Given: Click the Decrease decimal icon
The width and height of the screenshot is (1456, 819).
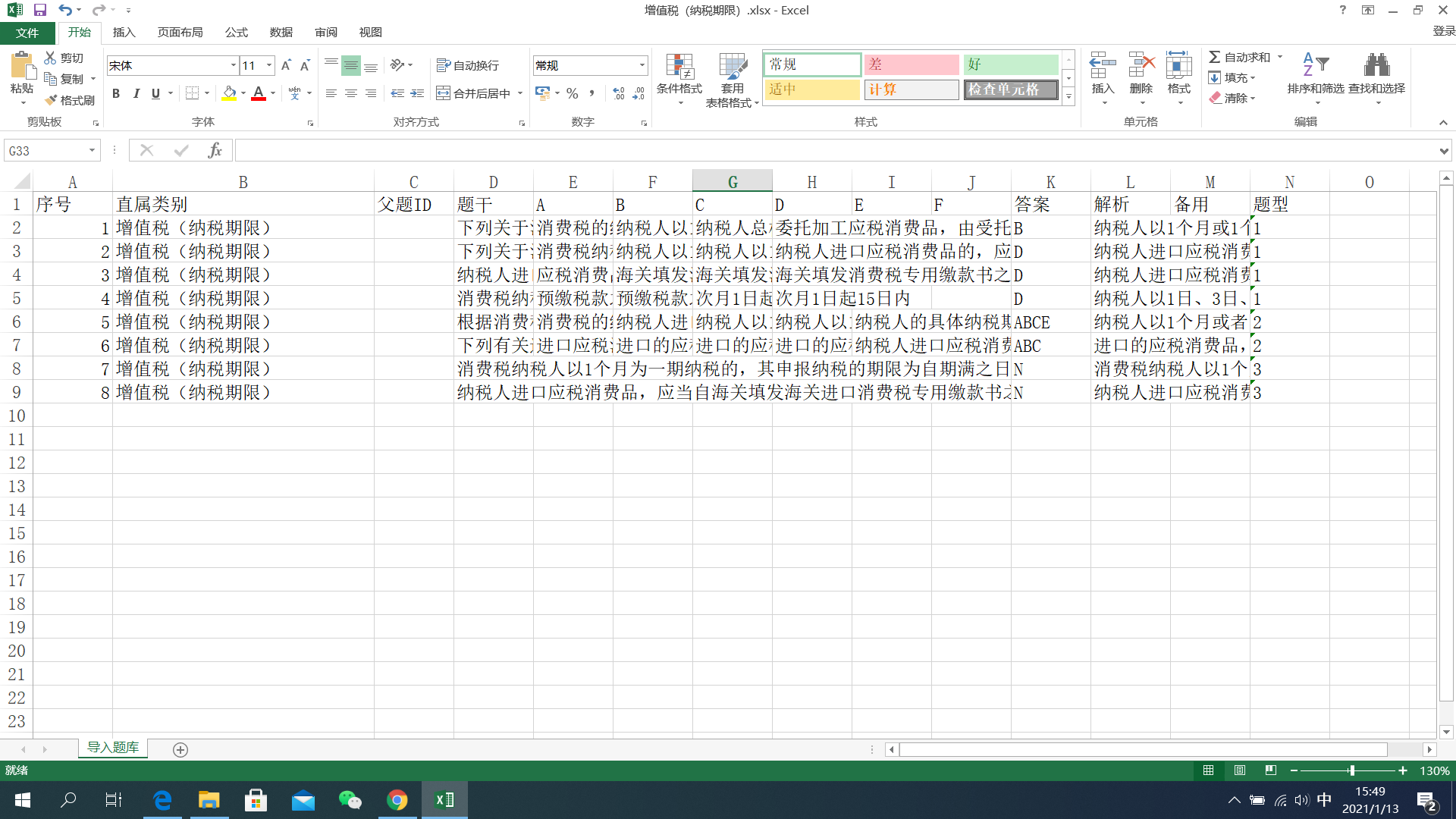Looking at the screenshot, I should 639,93.
